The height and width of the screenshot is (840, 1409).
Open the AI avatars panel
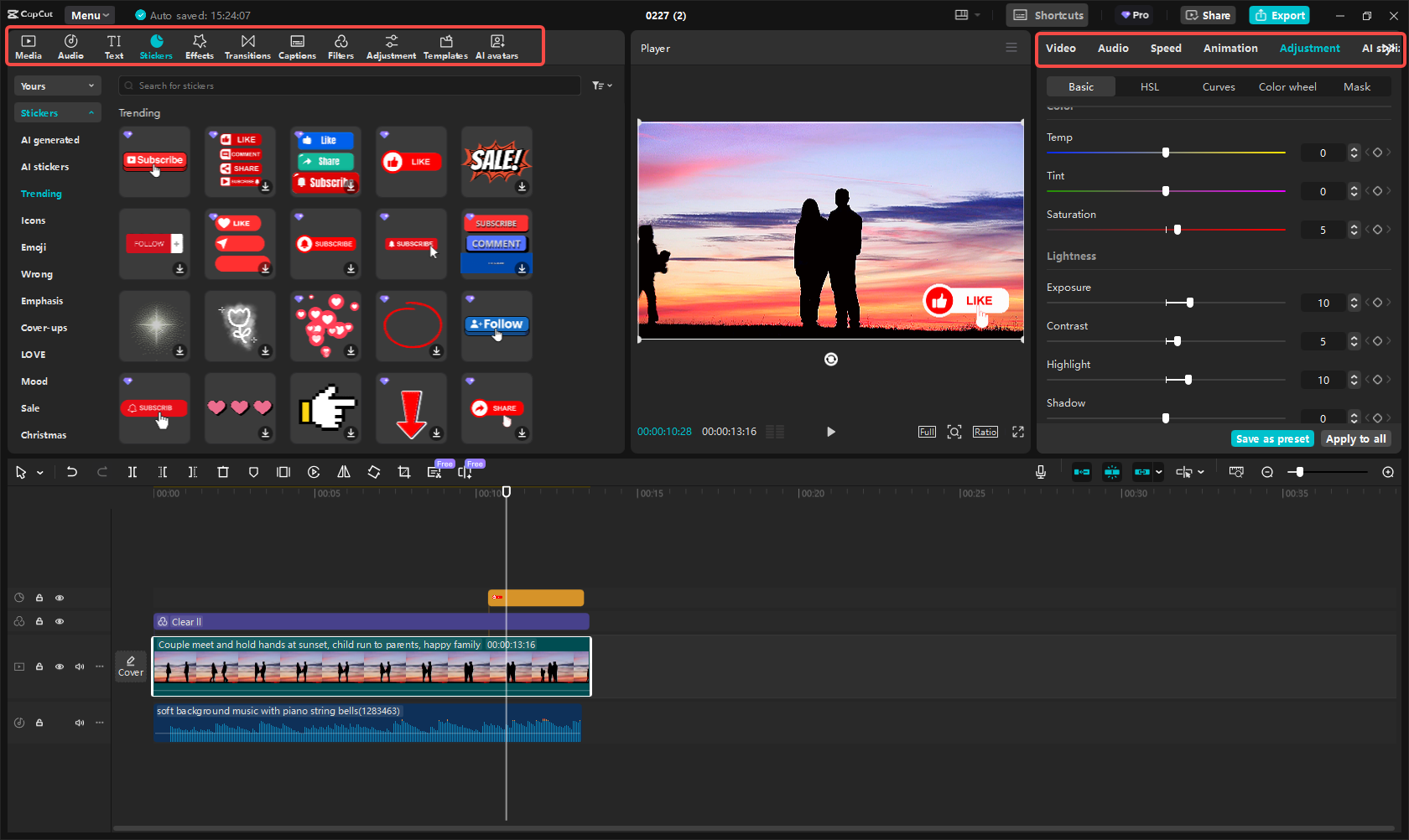click(x=497, y=46)
